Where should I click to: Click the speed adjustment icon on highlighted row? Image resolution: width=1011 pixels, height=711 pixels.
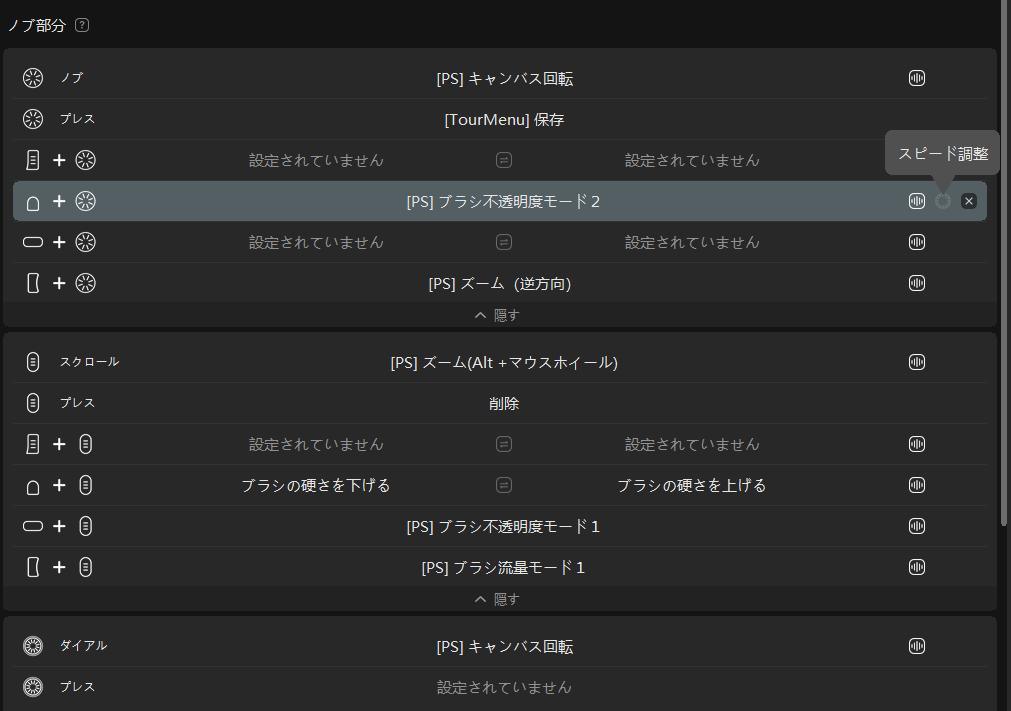[x=942, y=201]
